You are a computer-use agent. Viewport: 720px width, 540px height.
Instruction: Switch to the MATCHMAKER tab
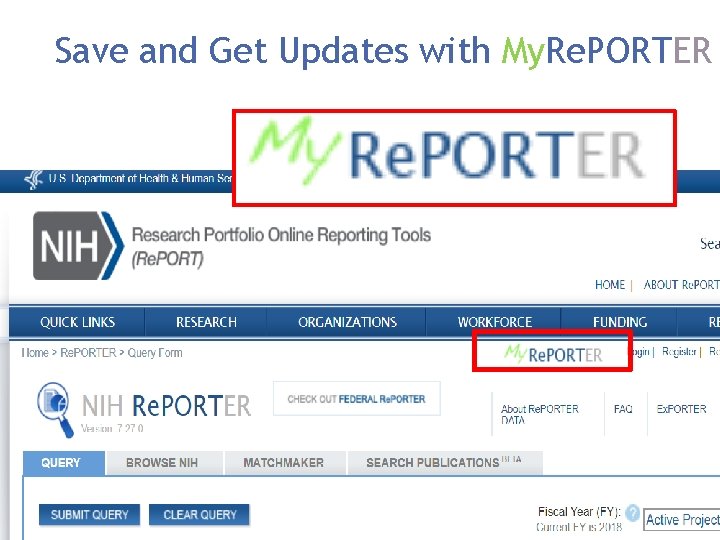pos(283,463)
